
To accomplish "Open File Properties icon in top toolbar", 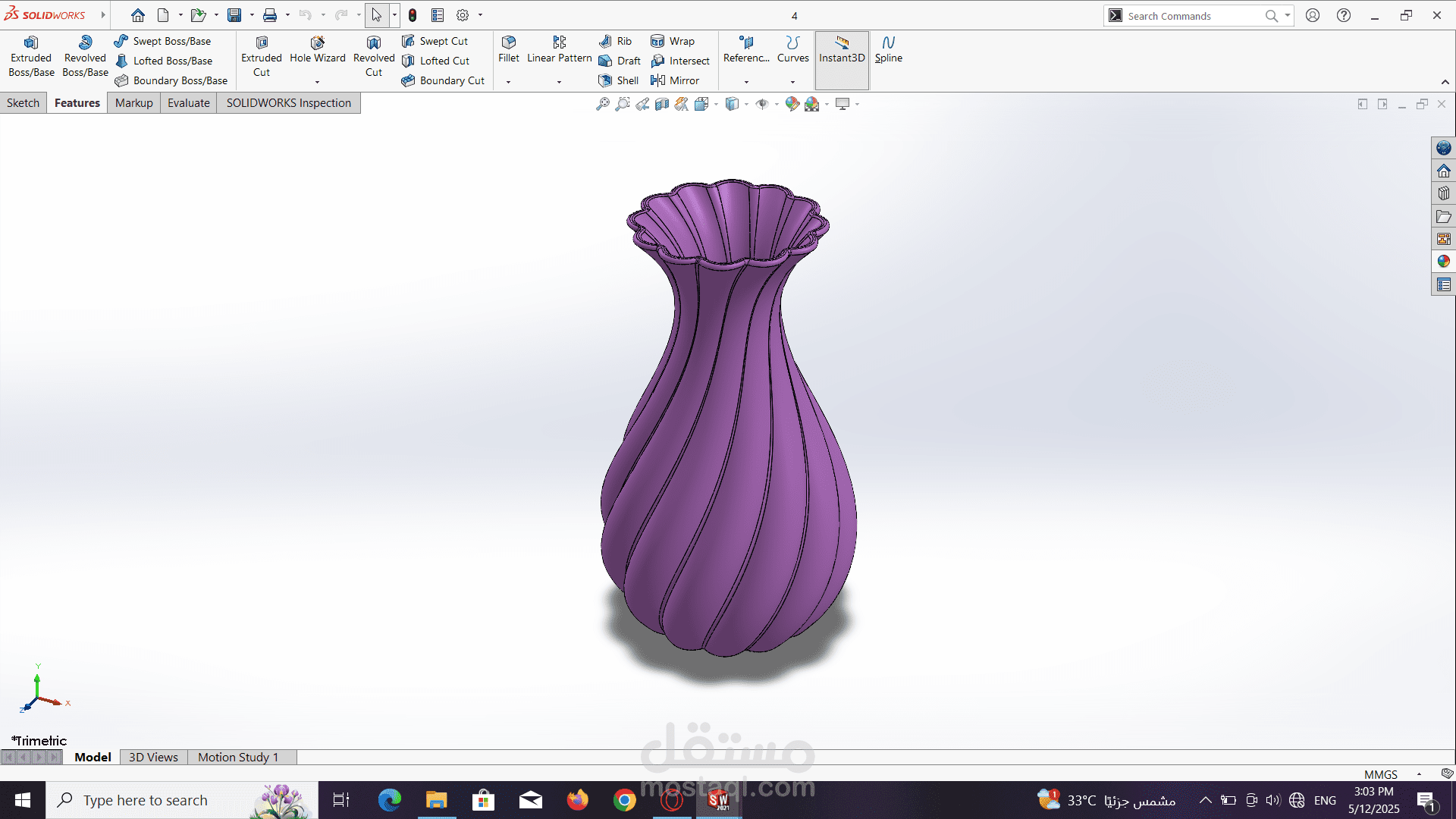I will [438, 15].
